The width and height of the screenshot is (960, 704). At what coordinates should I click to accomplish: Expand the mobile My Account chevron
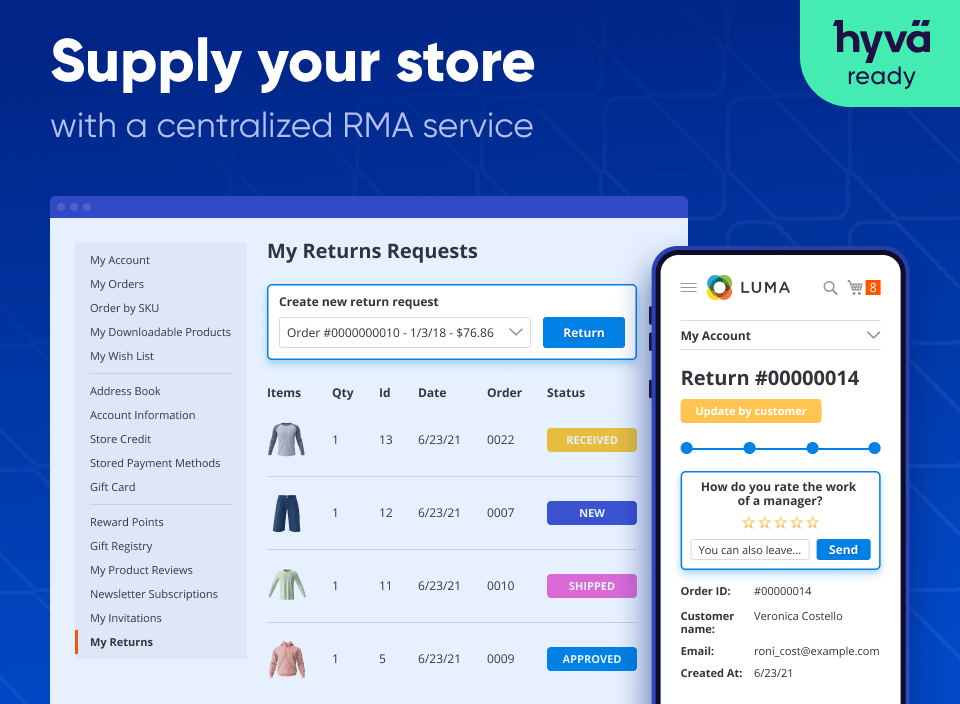[x=873, y=335]
